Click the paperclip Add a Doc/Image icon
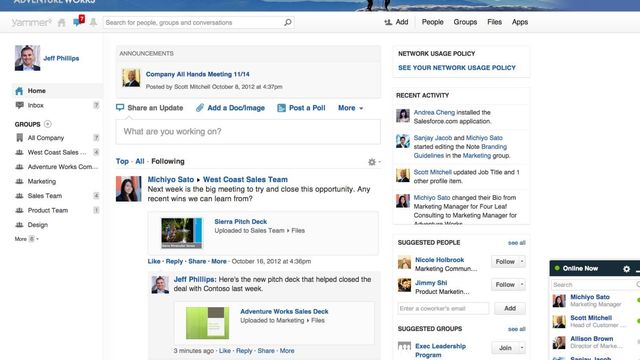The height and width of the screenshot is (360, 640). pos(200,108)
